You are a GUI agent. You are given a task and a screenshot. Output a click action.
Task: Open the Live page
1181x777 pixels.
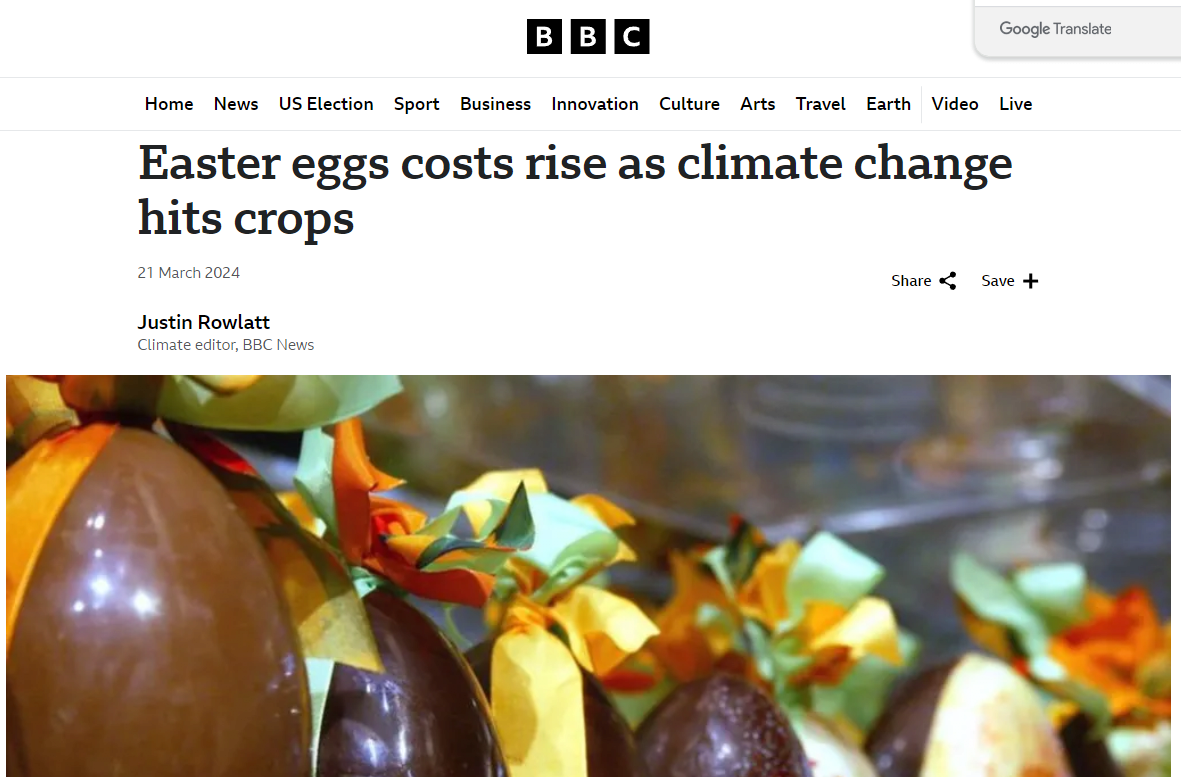1015,104
